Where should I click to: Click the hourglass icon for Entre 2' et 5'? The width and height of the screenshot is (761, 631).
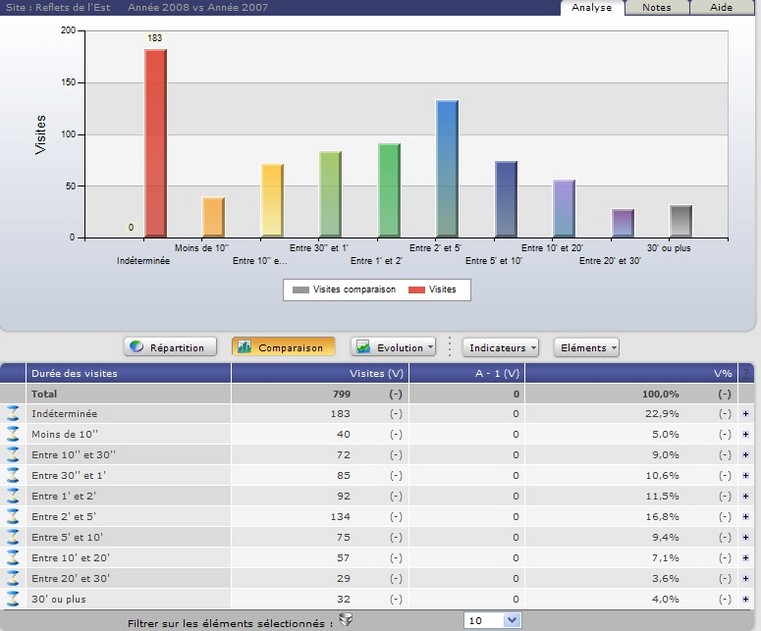[13, 517]
